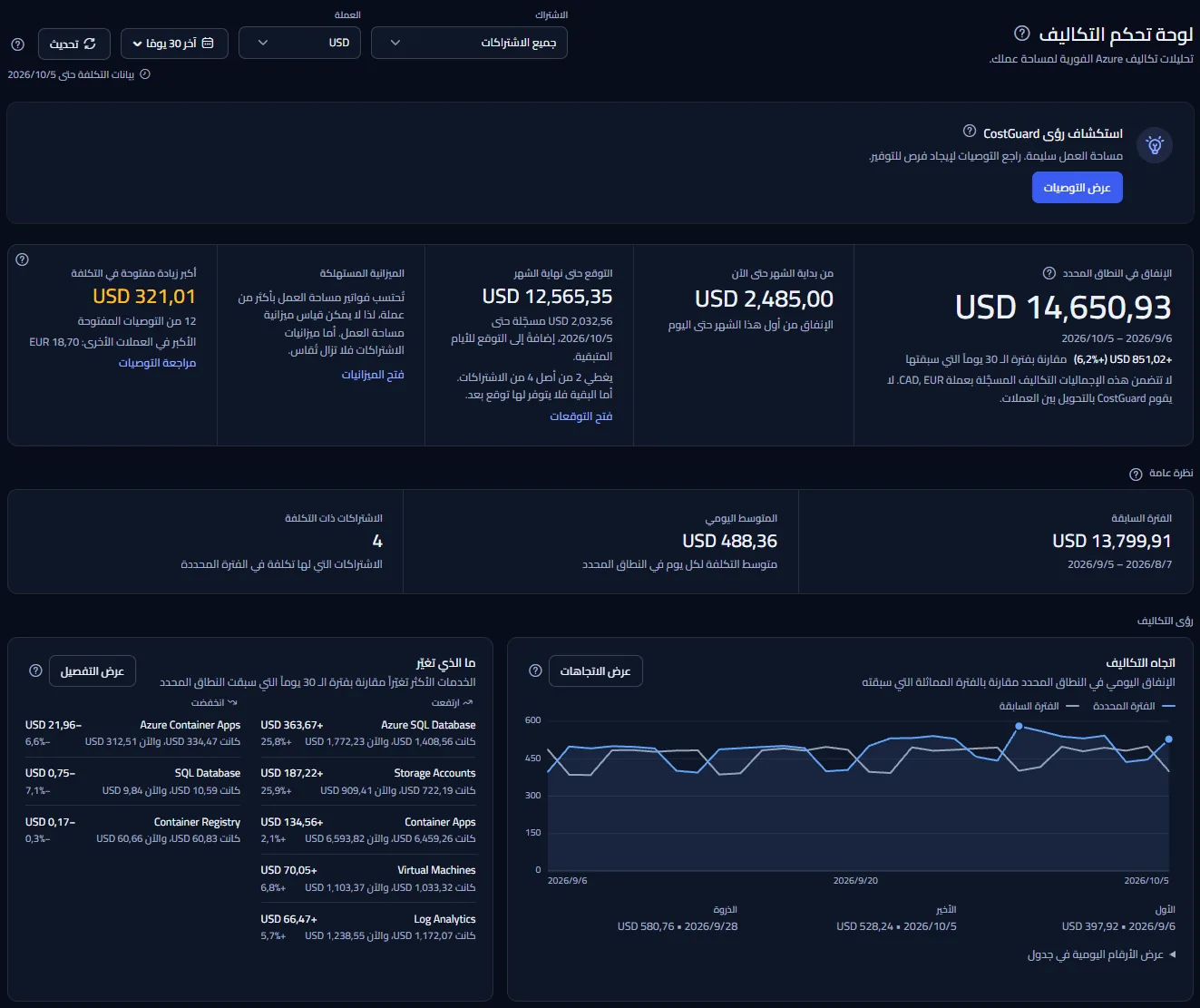Click the عرض الاتجاهات button
Screen dimensions: 1200x1008
point(596,670)
